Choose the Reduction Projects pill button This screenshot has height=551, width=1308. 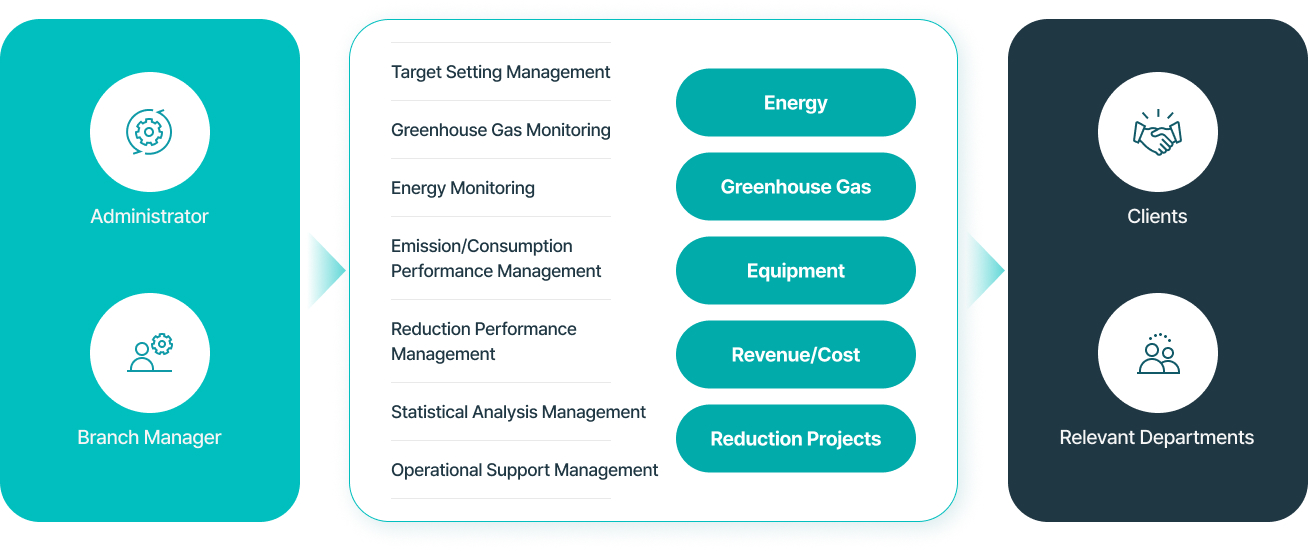pyautogui.click(x=795, y=439)
